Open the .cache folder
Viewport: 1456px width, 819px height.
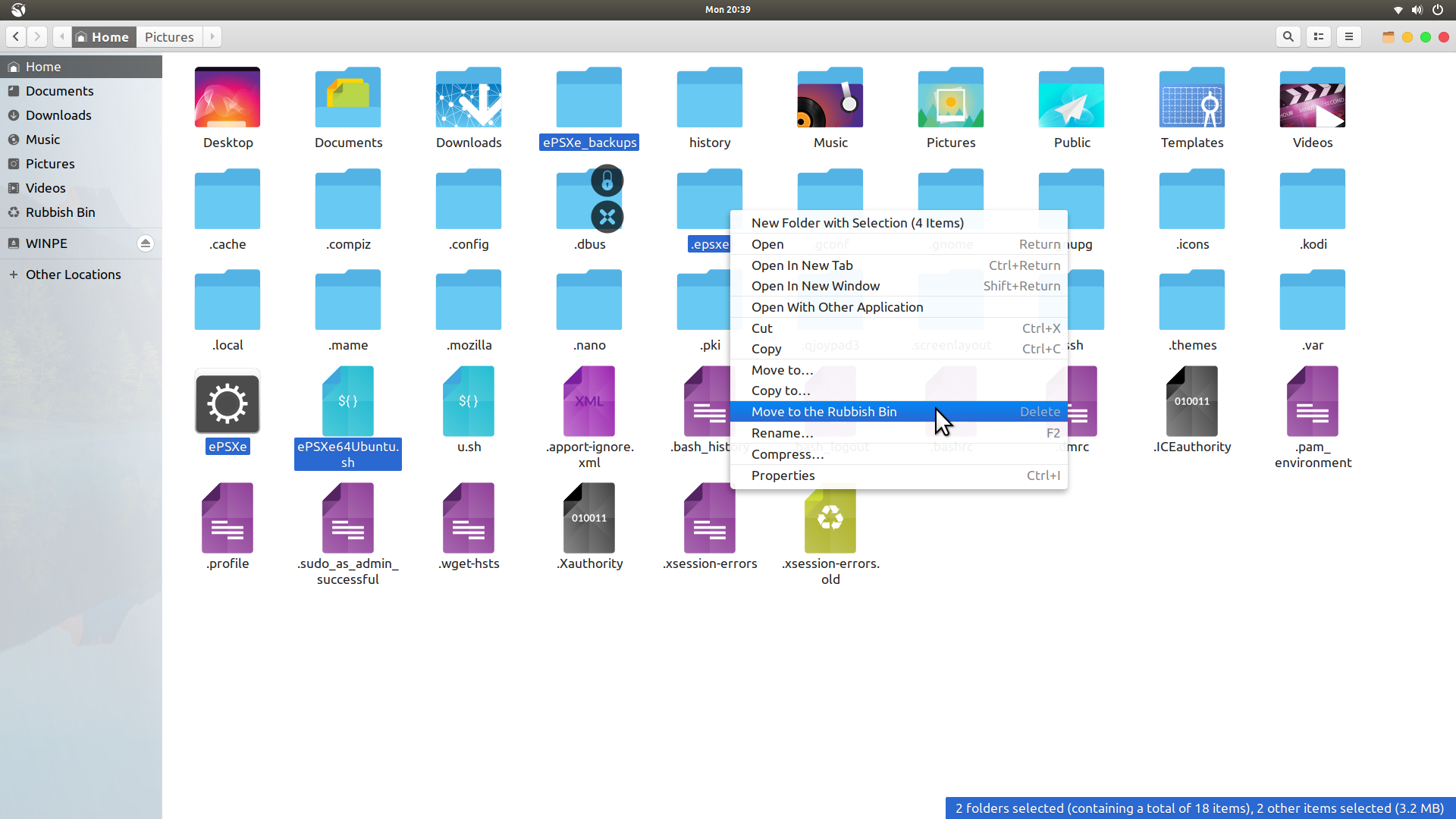[x=227, y=199]
